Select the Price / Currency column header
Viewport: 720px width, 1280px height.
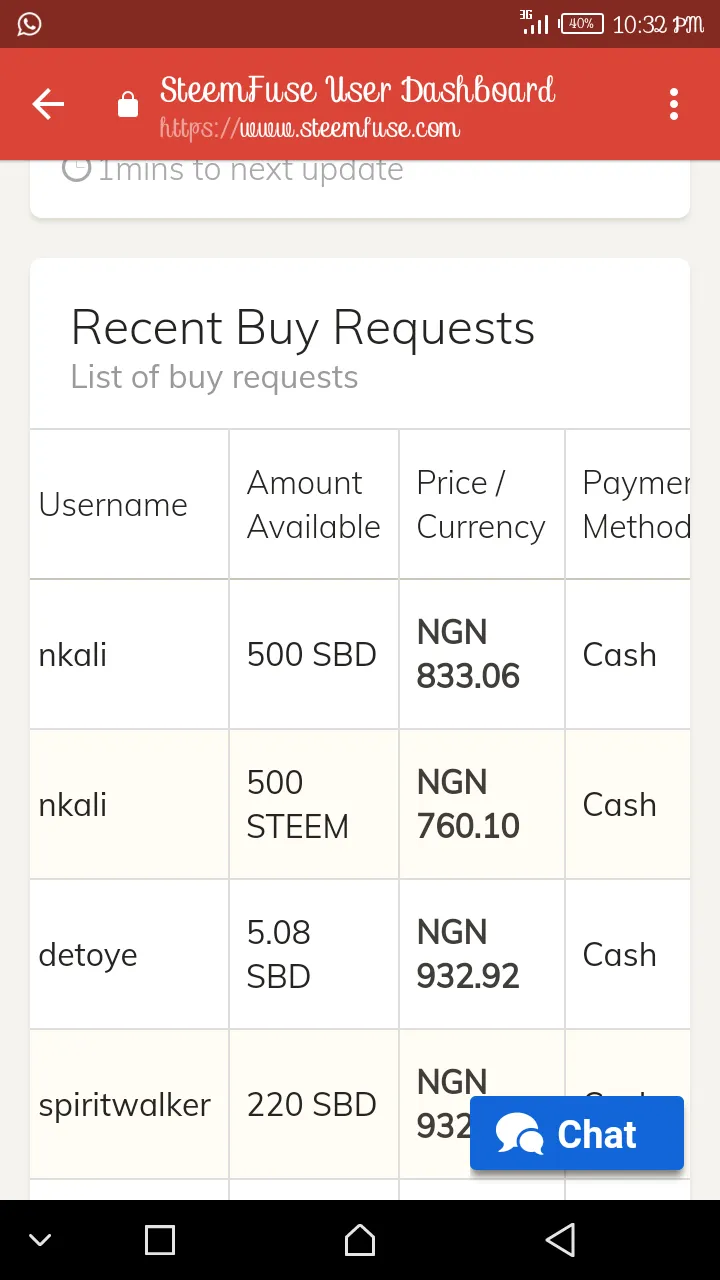481,505
